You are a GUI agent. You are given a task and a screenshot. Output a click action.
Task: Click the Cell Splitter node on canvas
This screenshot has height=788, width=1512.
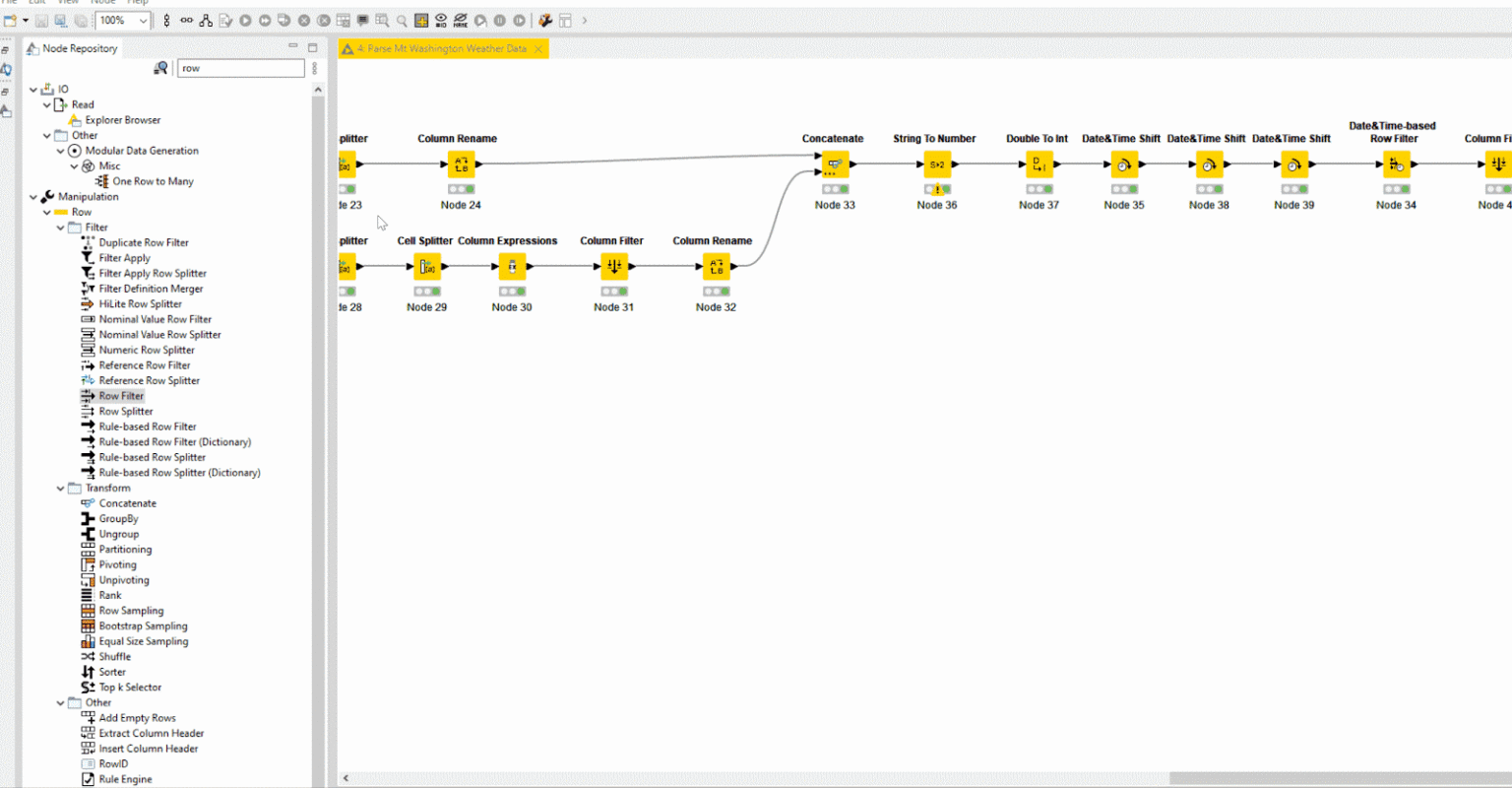tap(426, 266)
